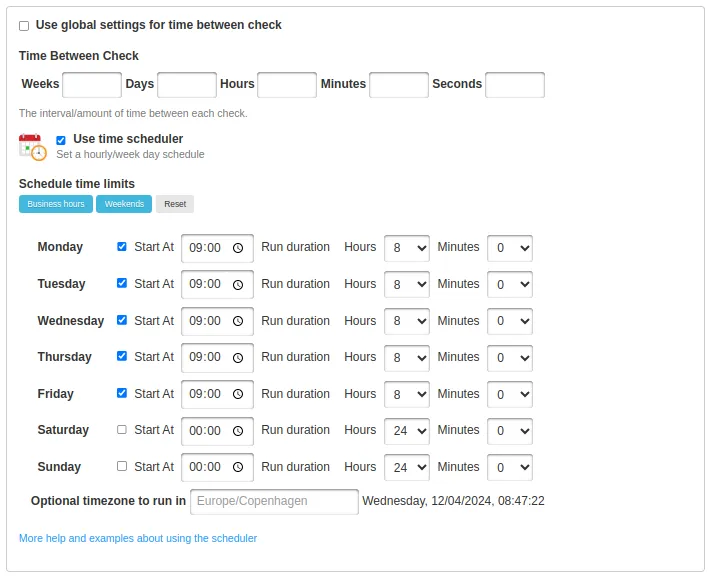
Task: Open Tuesday start time clock picker icon
Action: point(238,285)
